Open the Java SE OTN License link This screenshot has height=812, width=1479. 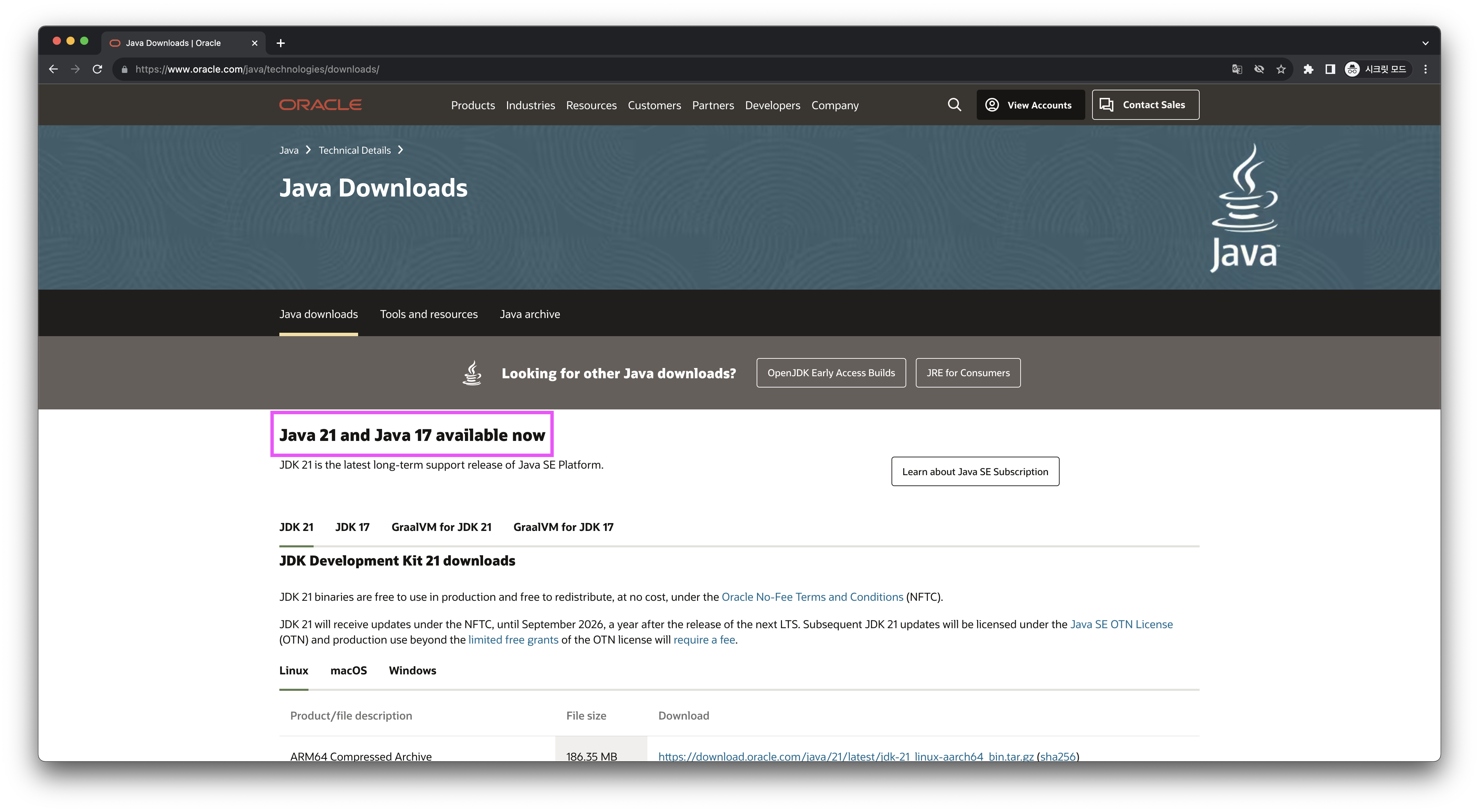point(1121,624)
